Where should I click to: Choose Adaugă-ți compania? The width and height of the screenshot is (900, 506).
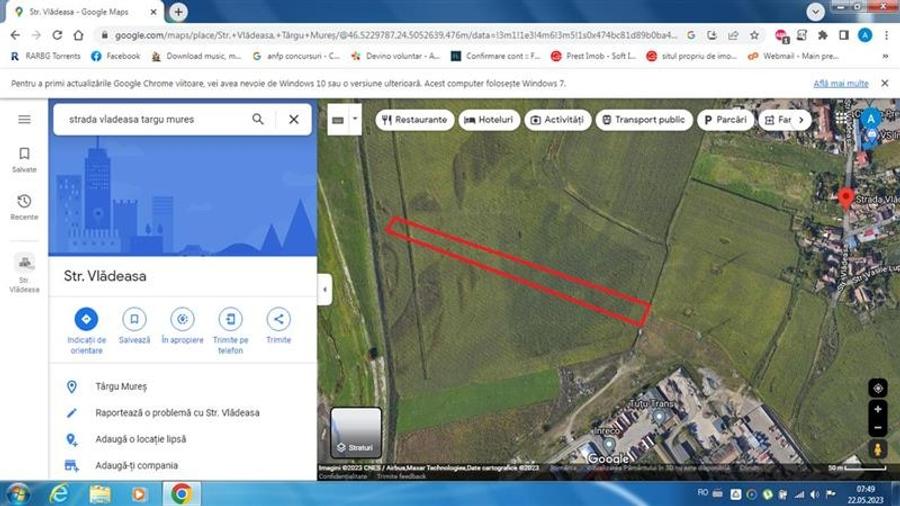(x=183, y=465)
